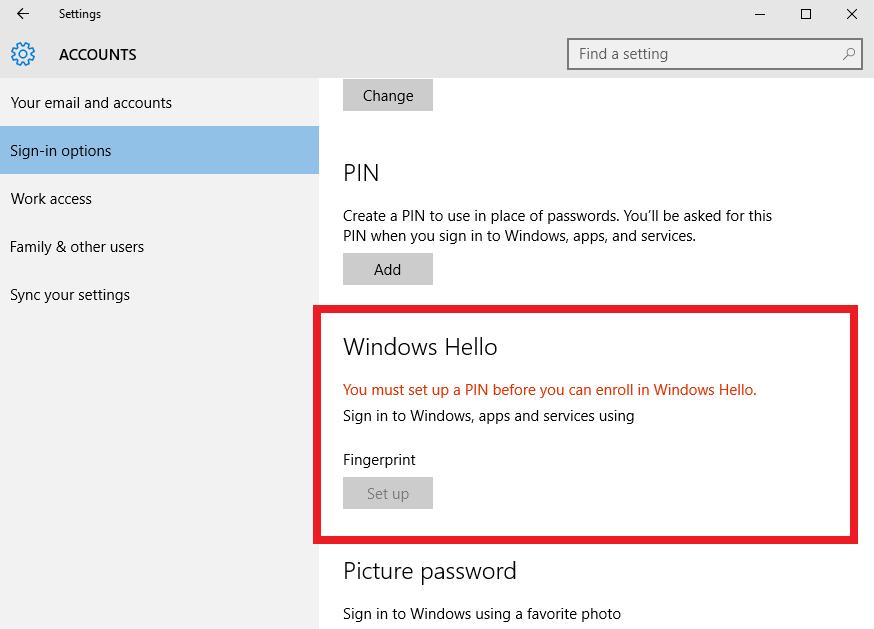Click the PIN section heading

[x=361, y=173]
